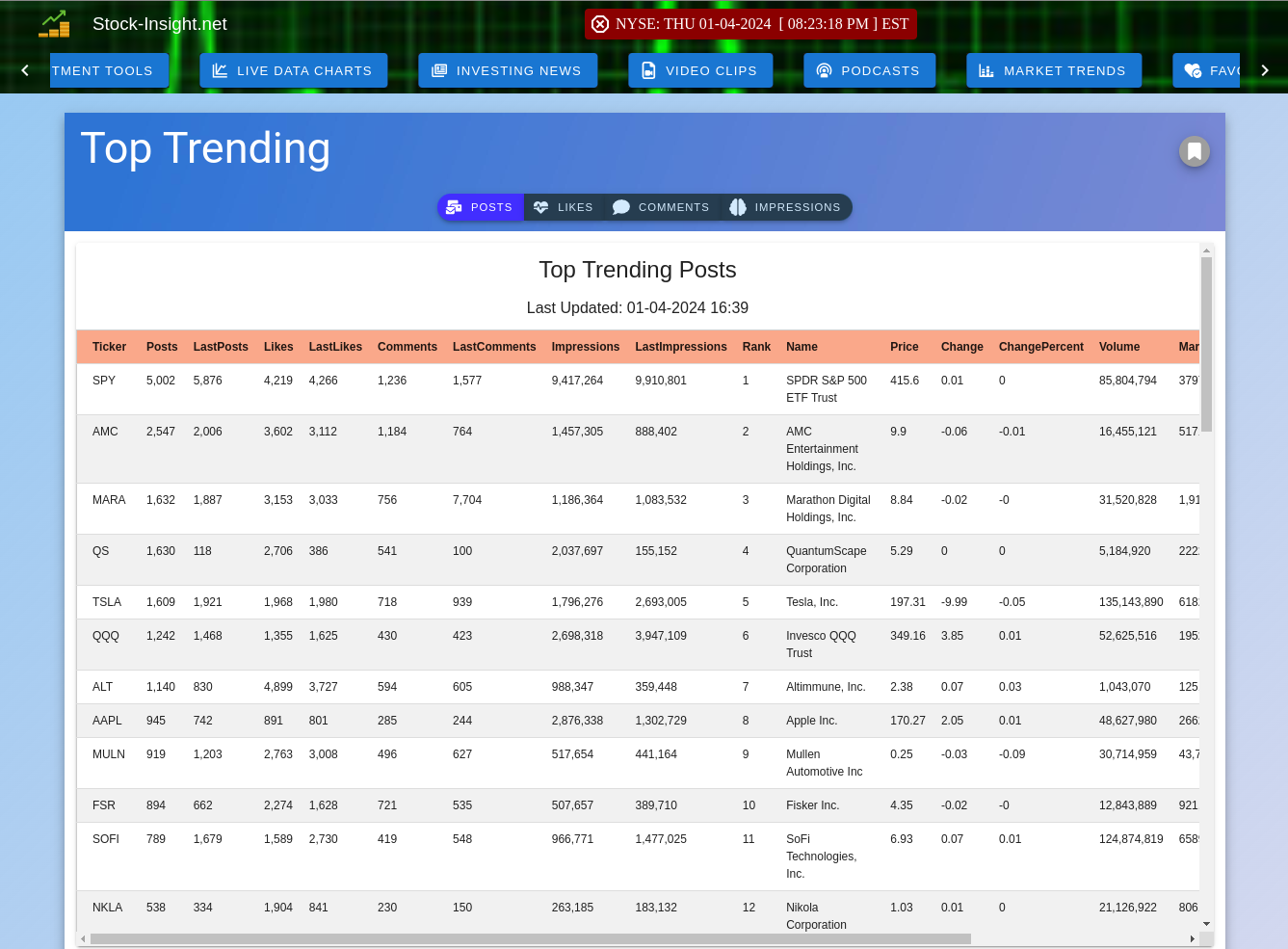Open the Podcasts page
The width and height of the screenshot is (1288, 949).
869,70
